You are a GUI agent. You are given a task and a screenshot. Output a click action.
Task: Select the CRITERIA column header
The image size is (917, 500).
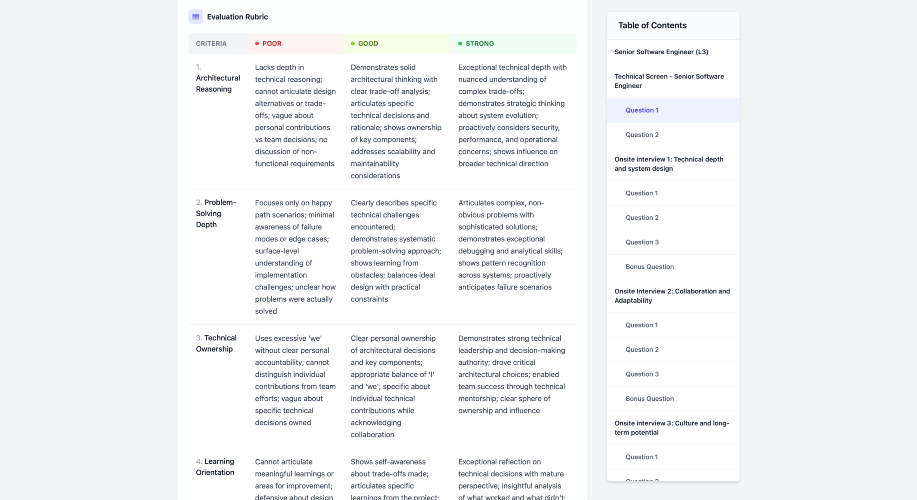tap(211, 44)
